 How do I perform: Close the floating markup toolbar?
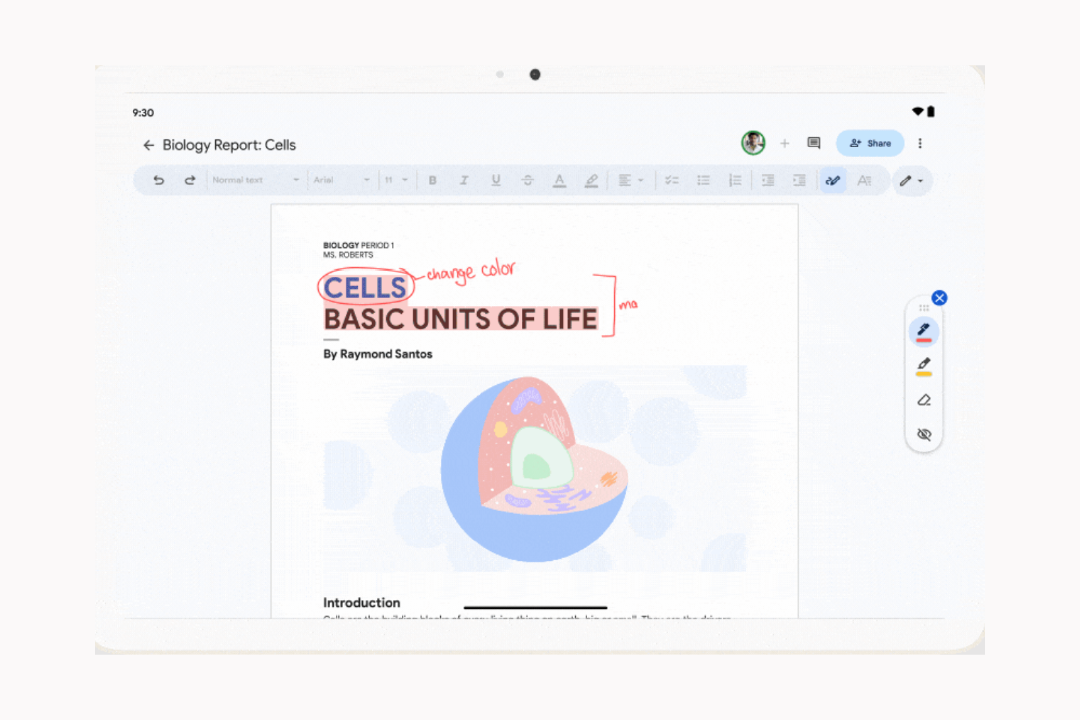tap(939, 298)
